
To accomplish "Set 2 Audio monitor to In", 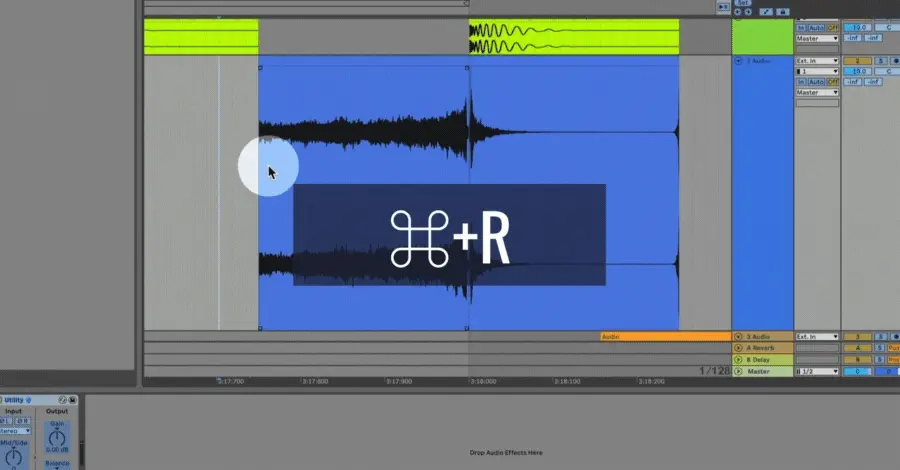I will pos(801,82).
